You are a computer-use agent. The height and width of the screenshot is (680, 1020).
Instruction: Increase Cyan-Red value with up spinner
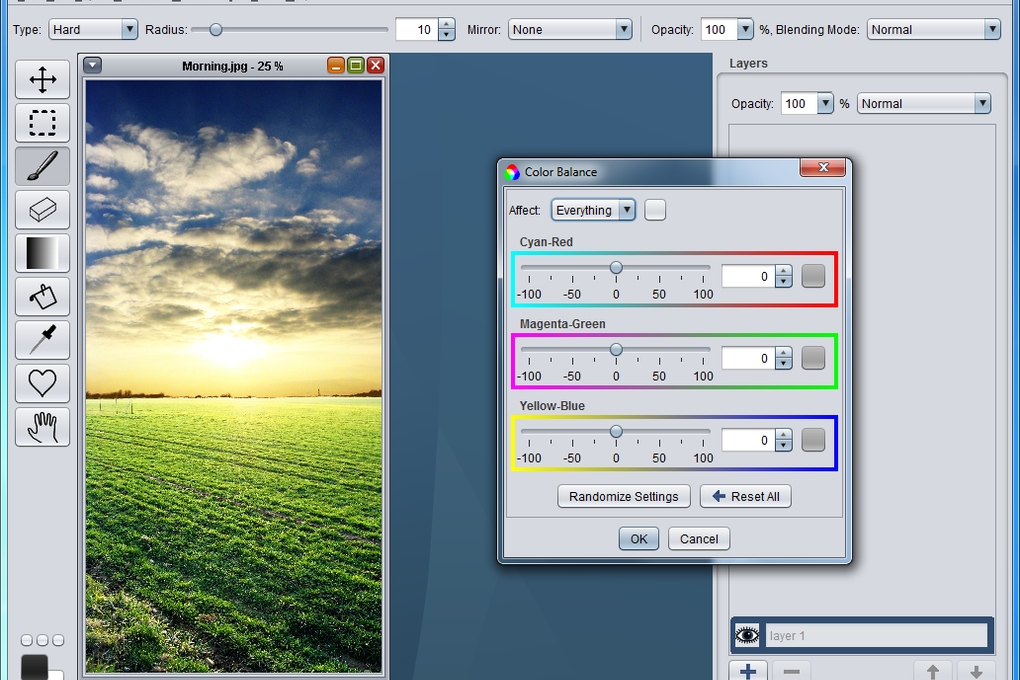point(783,271)
